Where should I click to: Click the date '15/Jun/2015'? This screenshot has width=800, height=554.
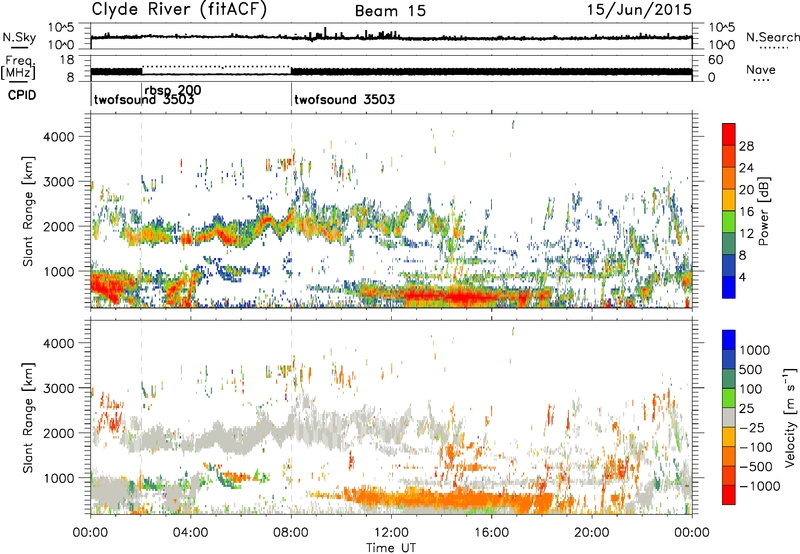click(639, 9)
